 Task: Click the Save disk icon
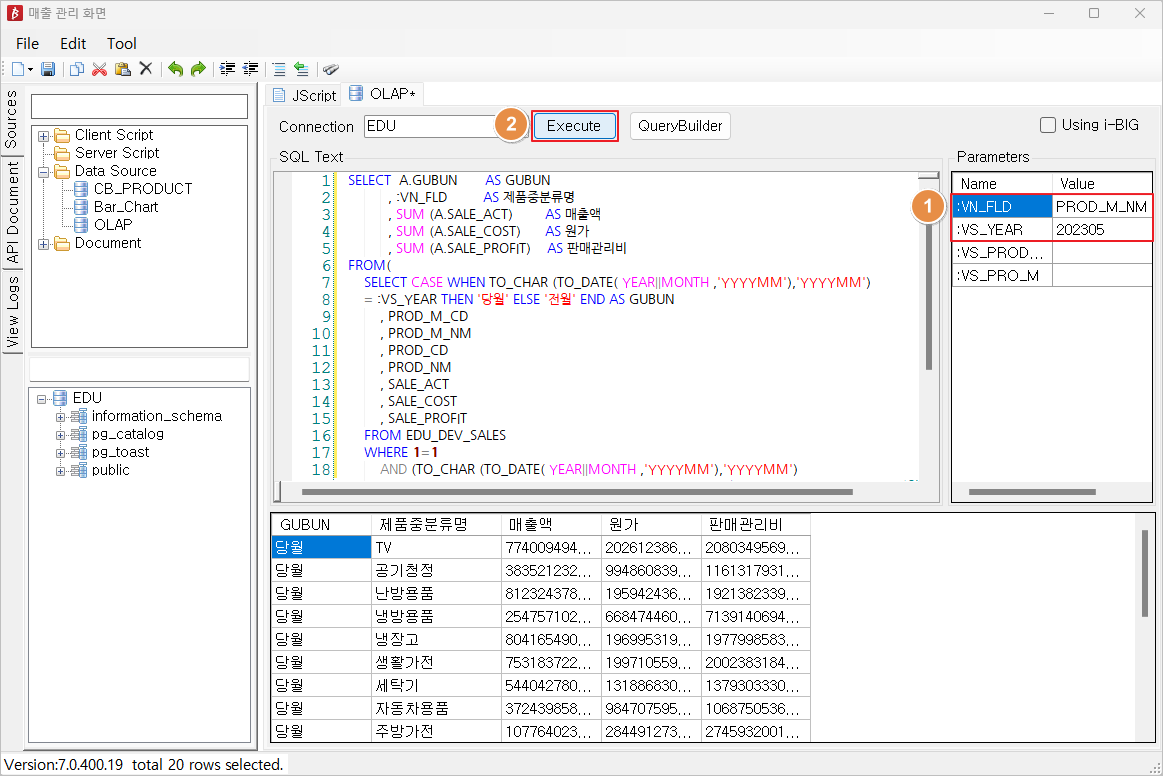coord(48,69)
